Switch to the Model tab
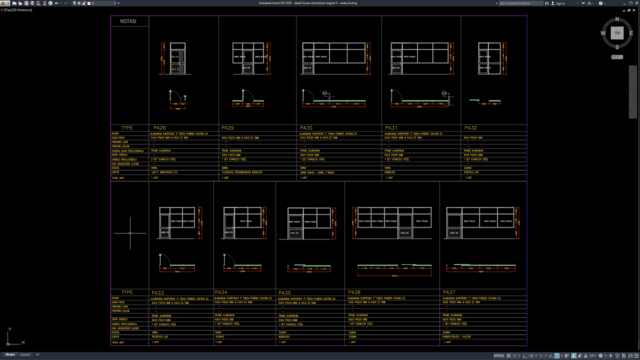The height and width of the screenshot is (360, 640). point(10,355)
